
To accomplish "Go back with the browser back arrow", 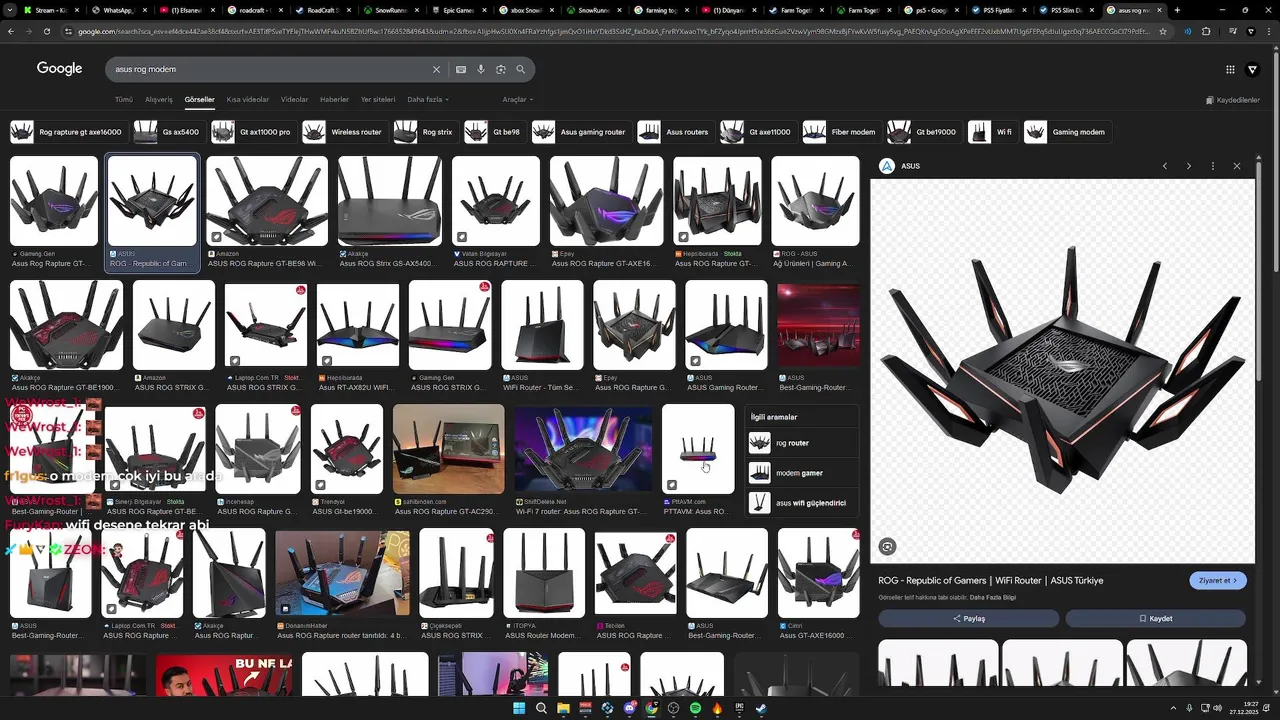I will tap(11, 31).
